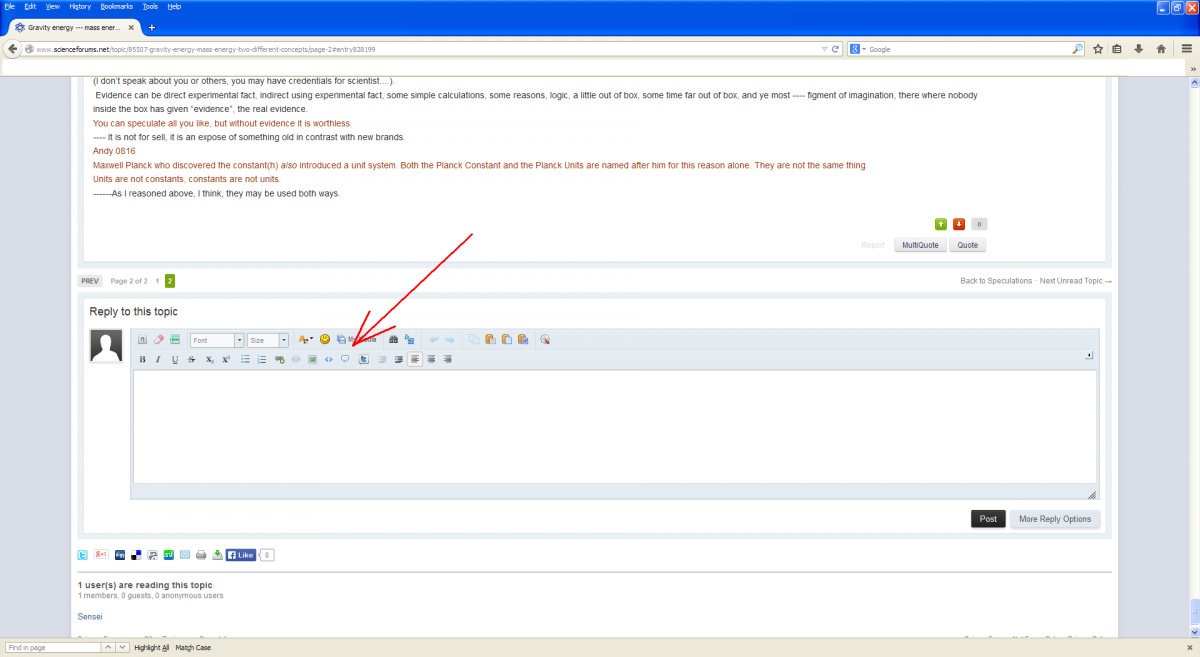Click the insert code snippet icon

pos(329,359)
